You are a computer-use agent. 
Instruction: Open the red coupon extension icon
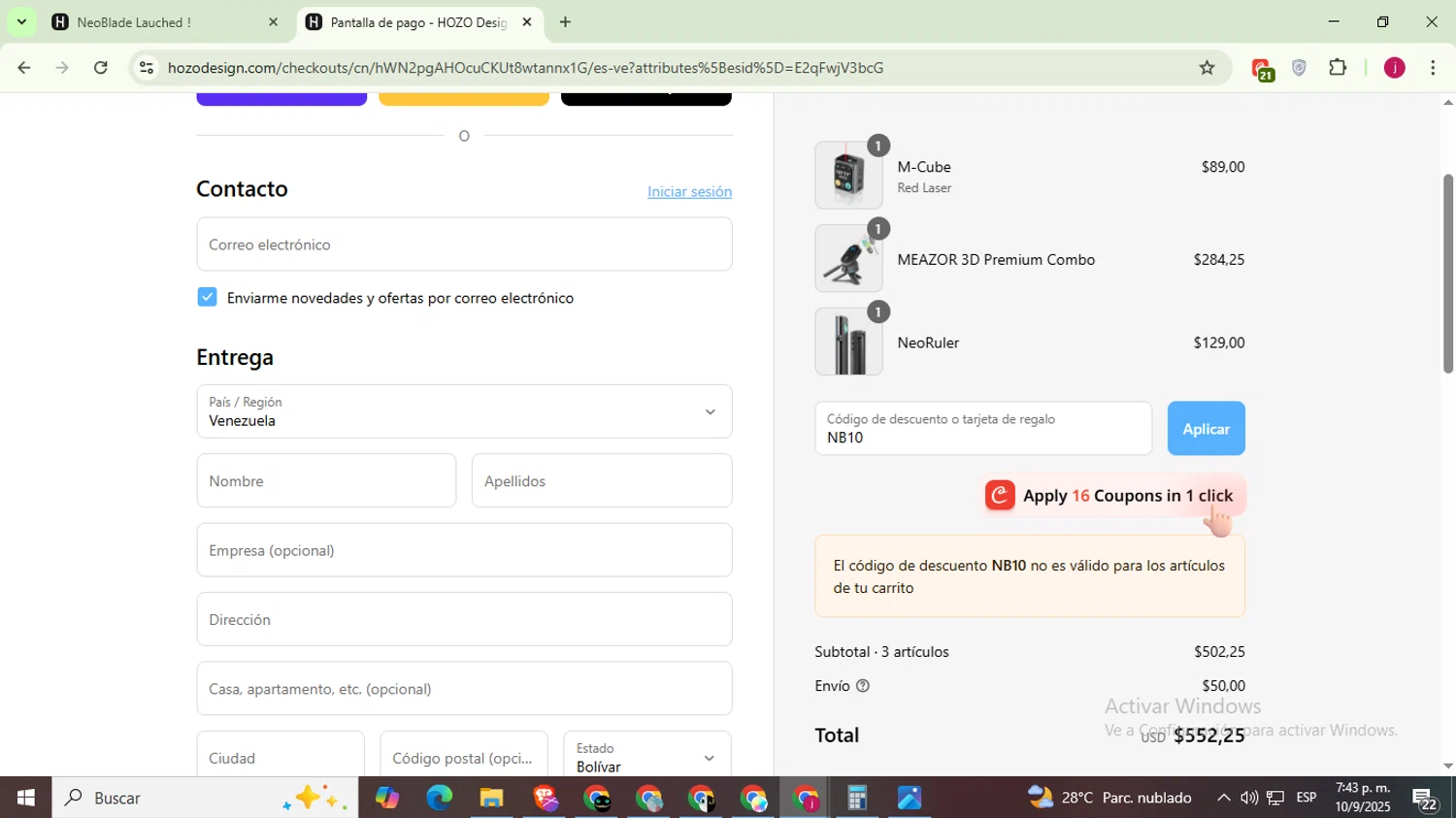tap(1262, 69)
